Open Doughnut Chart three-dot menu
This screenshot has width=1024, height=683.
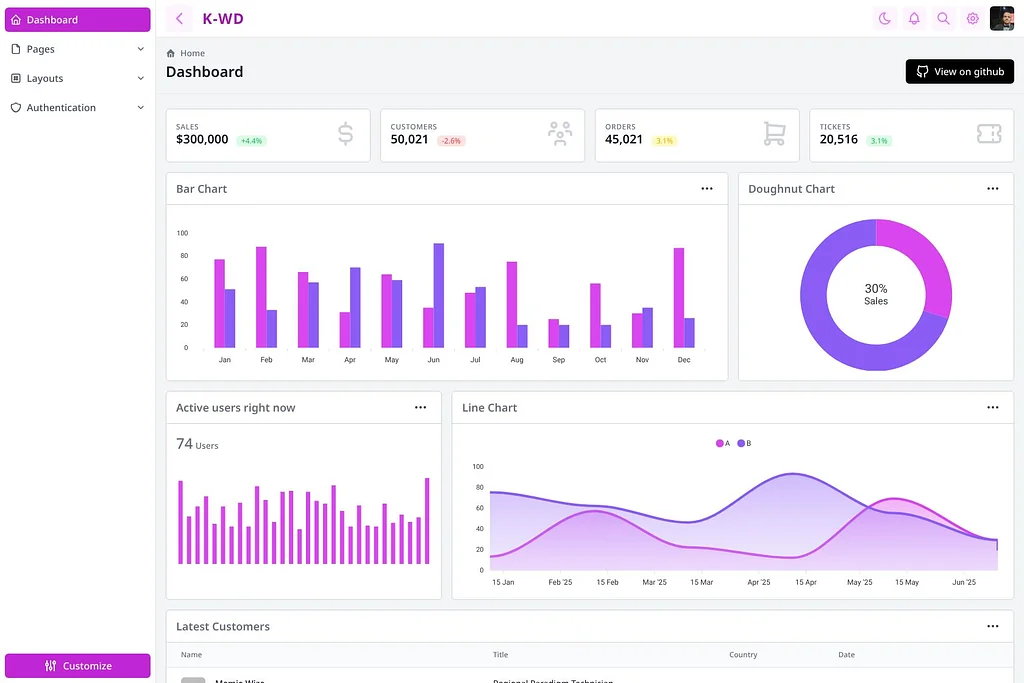coord(992,189)
